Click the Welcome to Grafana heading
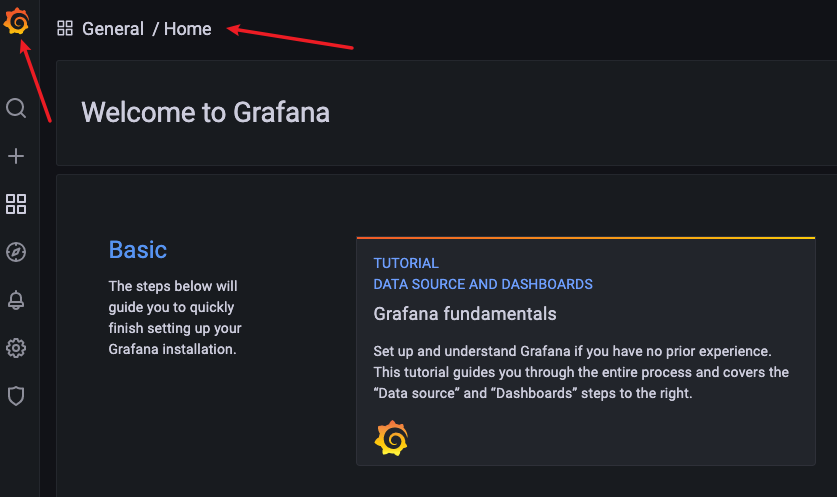Viewport: 837px width, 497px height. point(206,113)
